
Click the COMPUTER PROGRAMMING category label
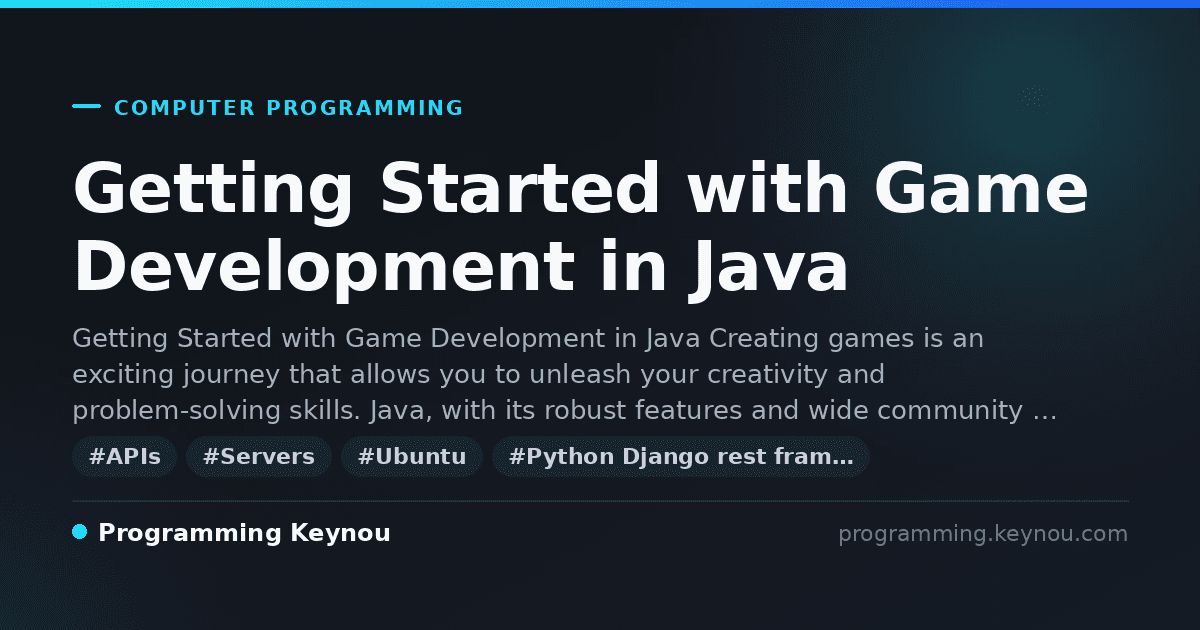coord(288,108)
